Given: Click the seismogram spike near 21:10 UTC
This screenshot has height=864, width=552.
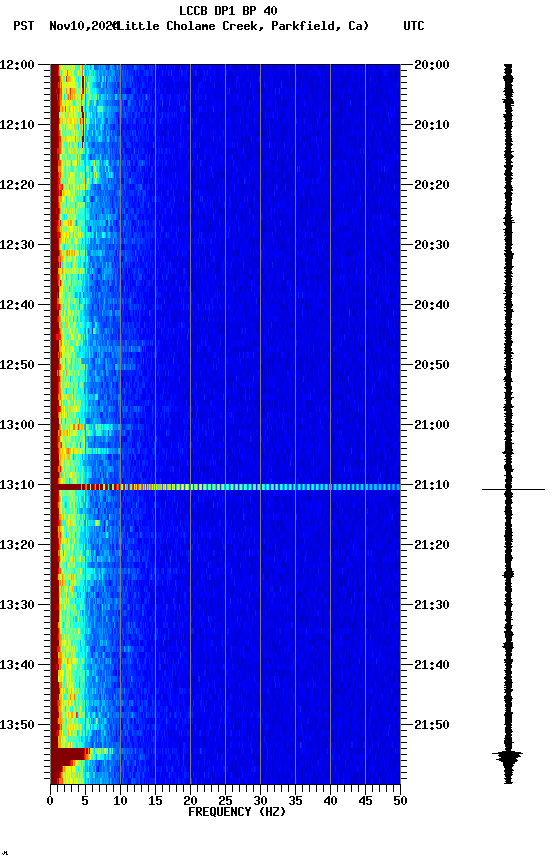Looking at the screenshot, I should click(513, 489).
